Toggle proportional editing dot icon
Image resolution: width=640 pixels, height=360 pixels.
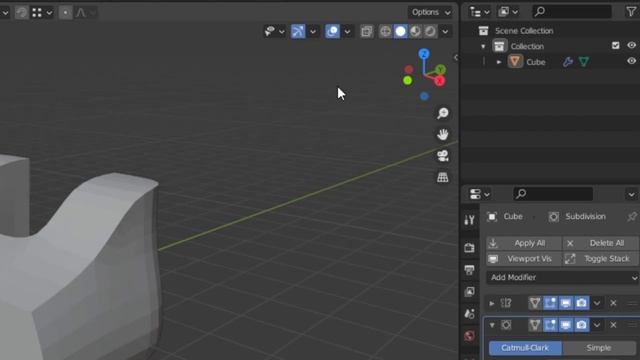(x=65, y=13)
